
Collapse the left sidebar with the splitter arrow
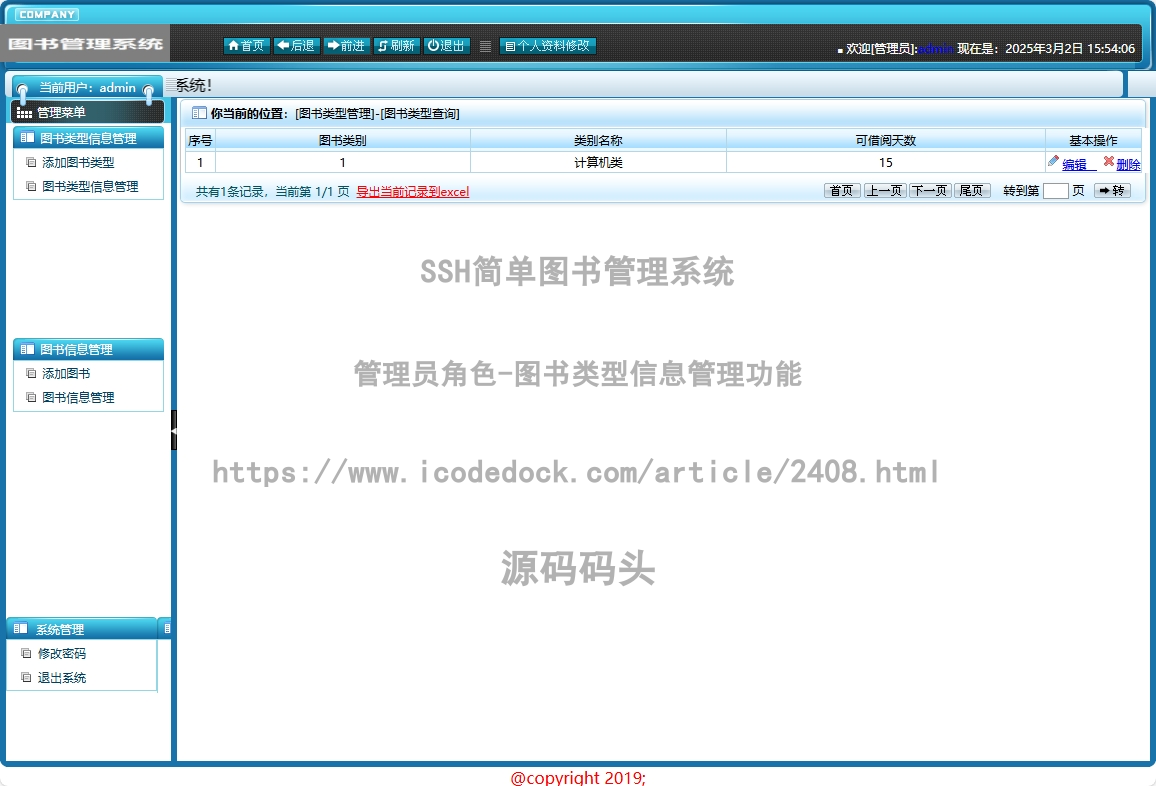pyautogui.click(x=173, y=429)
